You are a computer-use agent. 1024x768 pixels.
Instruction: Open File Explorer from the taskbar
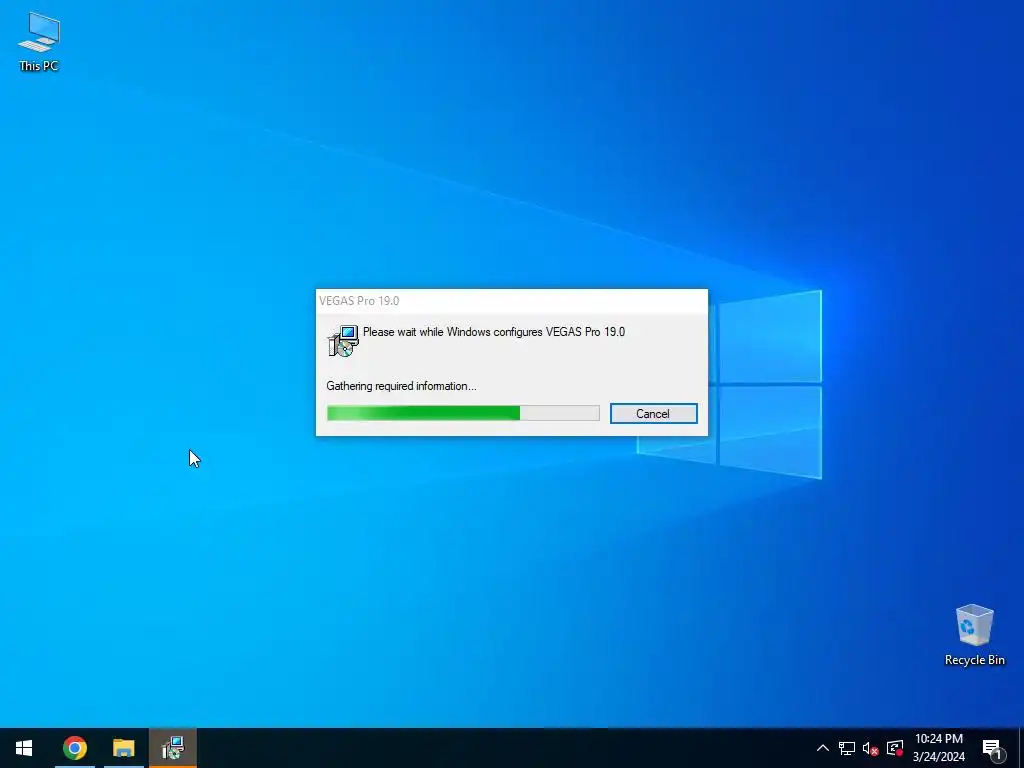tap(123, 748)
